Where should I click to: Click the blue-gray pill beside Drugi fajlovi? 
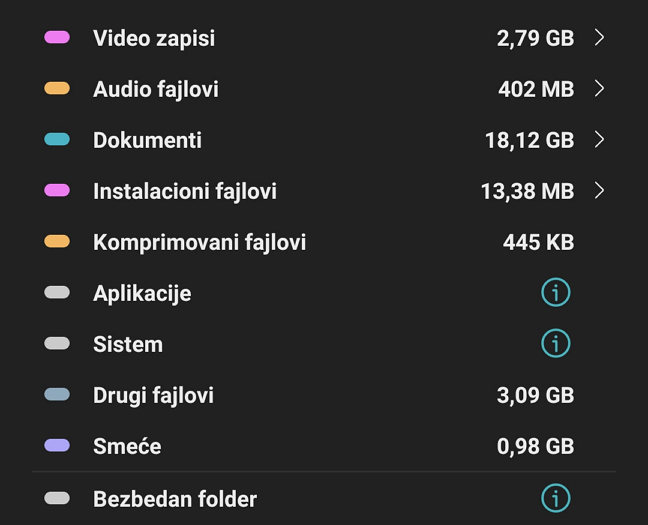57,395
